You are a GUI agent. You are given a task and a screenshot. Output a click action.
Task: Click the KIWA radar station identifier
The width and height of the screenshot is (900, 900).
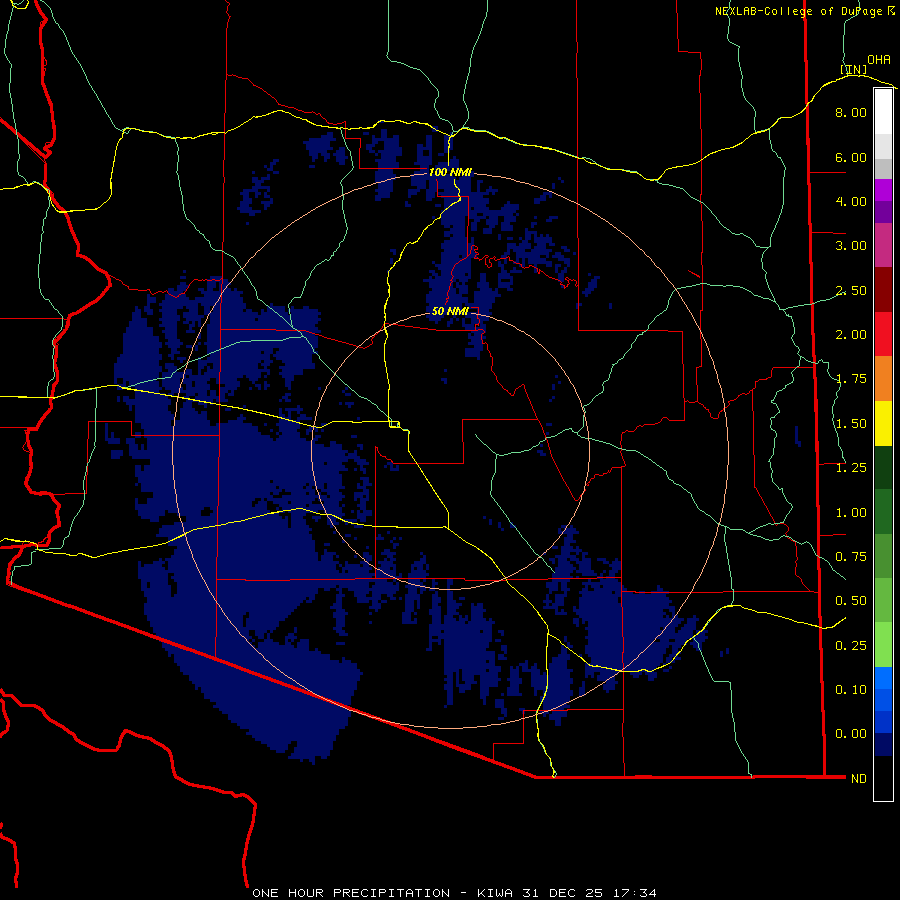click(495, 893)
